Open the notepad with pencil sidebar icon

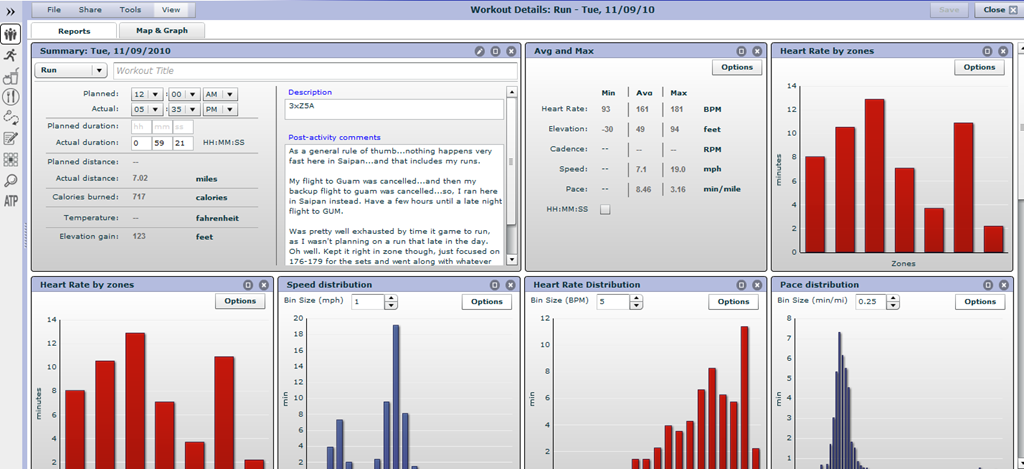pos(10,138)
